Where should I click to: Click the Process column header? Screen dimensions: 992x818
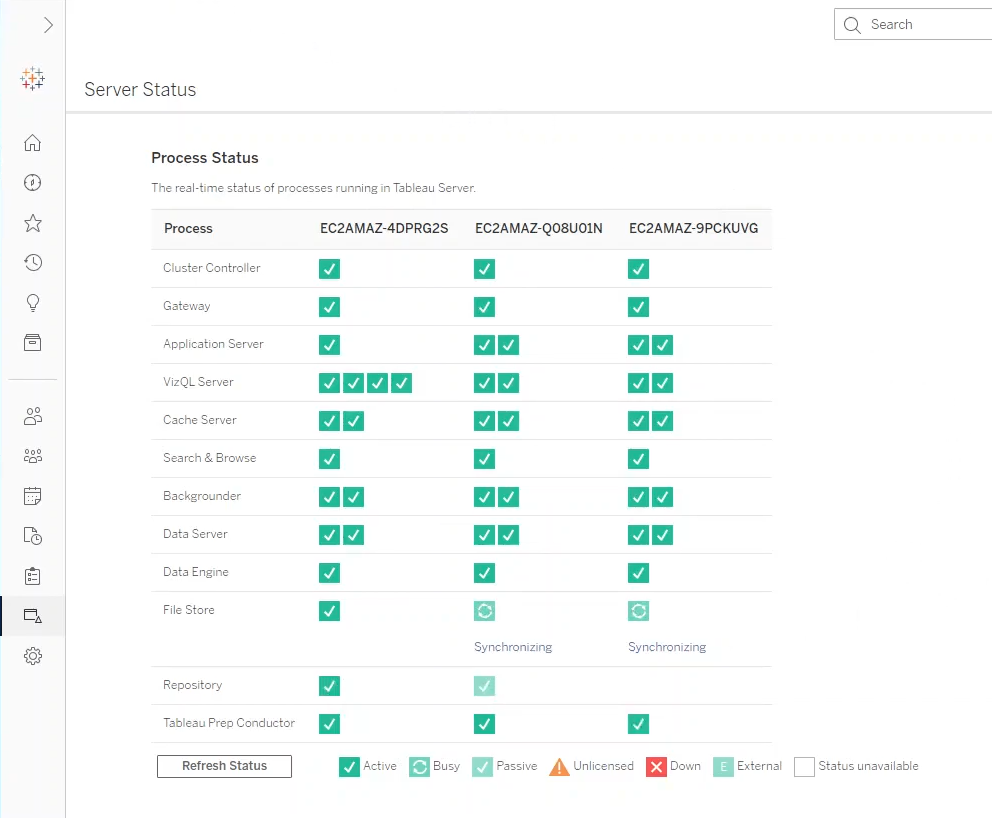(x=189, y=228)
